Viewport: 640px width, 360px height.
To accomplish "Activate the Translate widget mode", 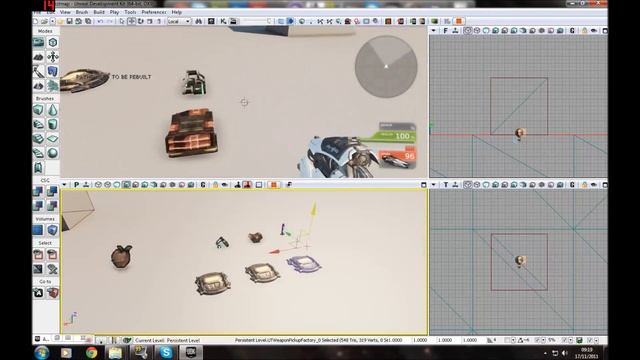I will coord(132,21).
